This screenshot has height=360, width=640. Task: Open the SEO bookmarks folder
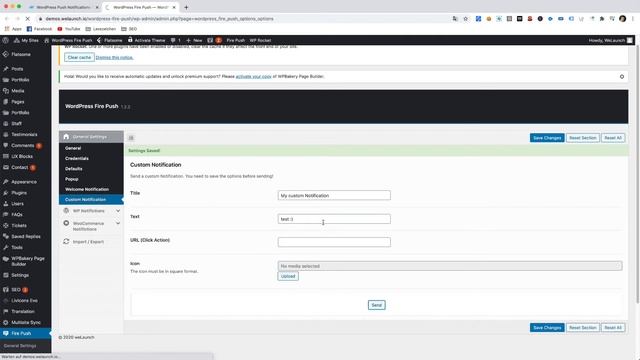(129, 29)
